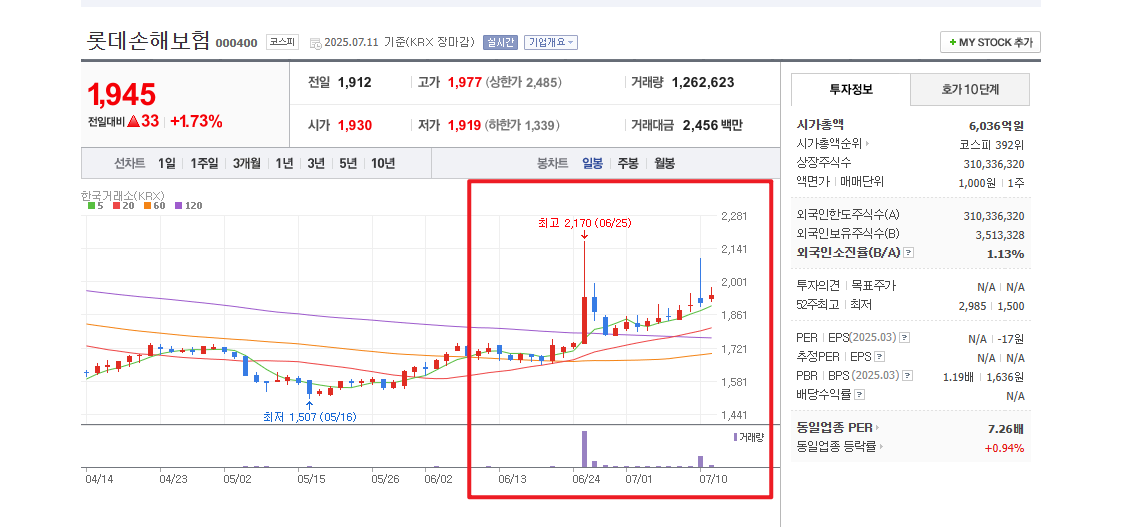Click the arrow next to 시가총액순위
This screenshot has height=527, width=1125.
[867, 143]
